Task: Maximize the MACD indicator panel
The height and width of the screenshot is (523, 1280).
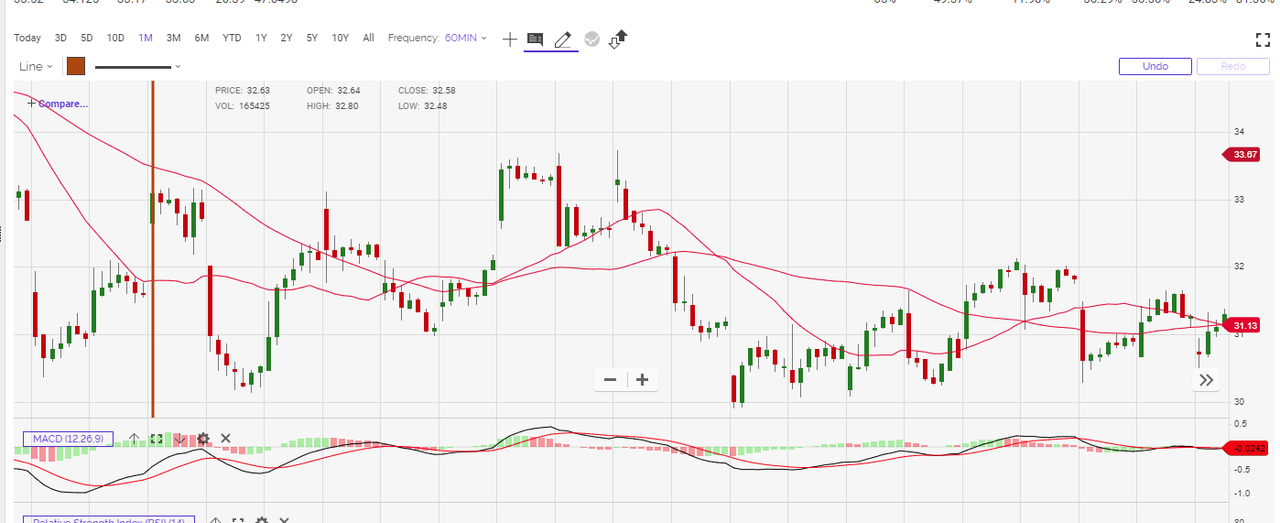Action: [x=157, y=438]
